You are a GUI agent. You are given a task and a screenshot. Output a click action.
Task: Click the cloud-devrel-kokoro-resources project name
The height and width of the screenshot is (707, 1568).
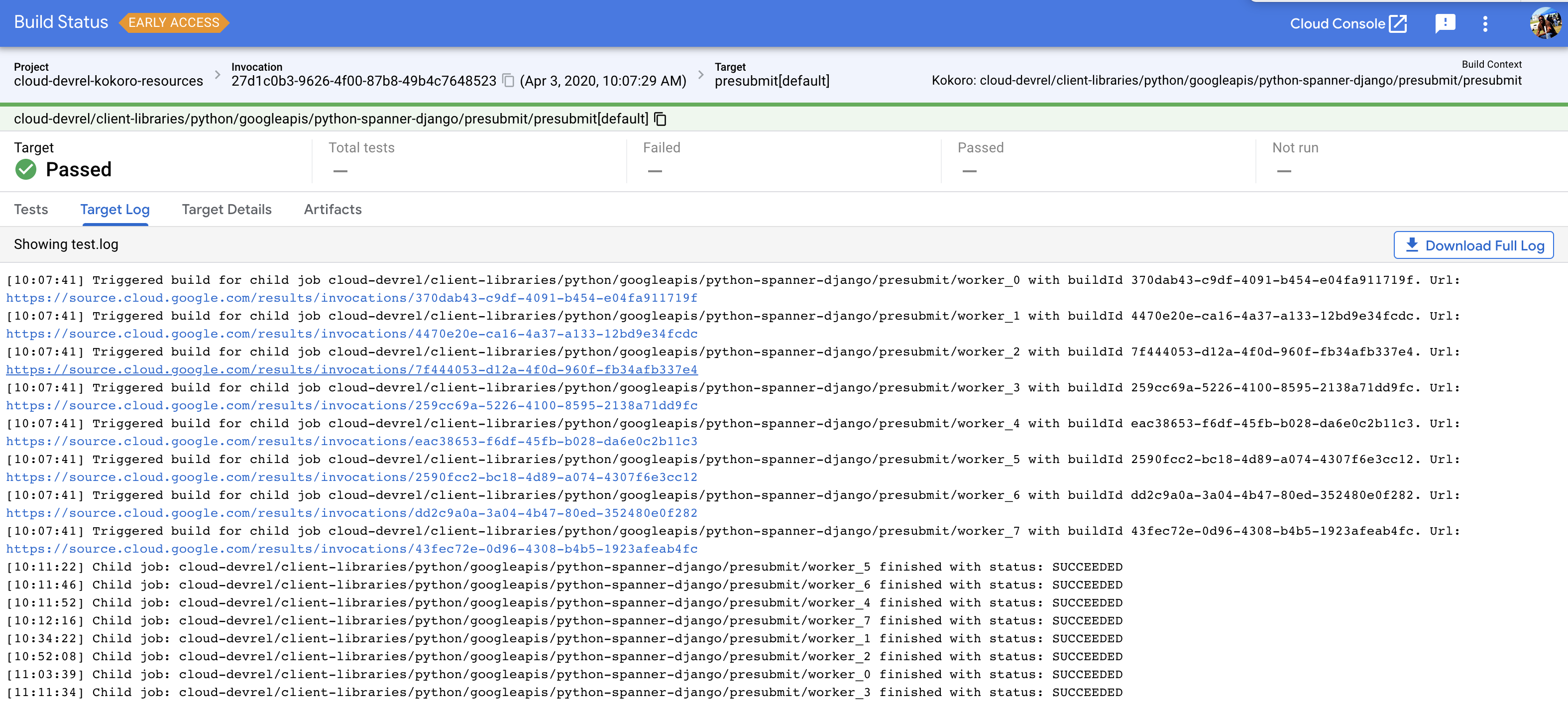pos(109,81)
